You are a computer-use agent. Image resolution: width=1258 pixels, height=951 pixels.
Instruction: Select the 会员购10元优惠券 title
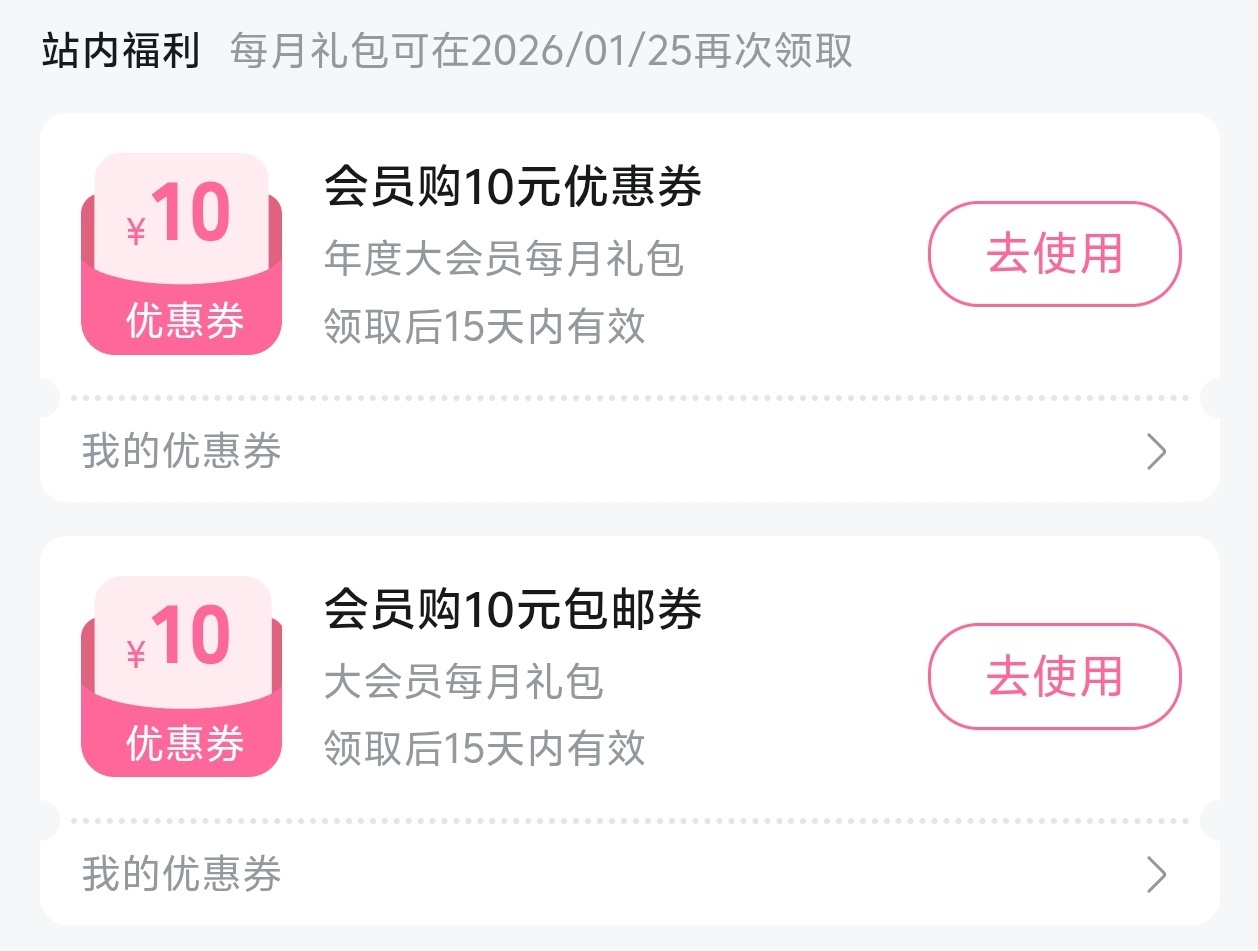pyautogui.click(x=513, y=188)
